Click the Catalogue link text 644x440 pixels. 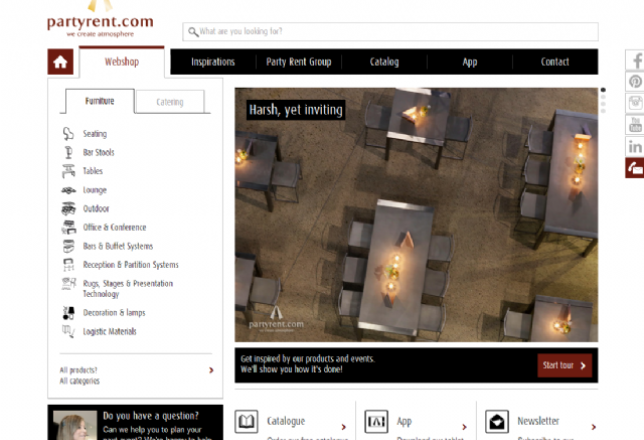[286, 421]
